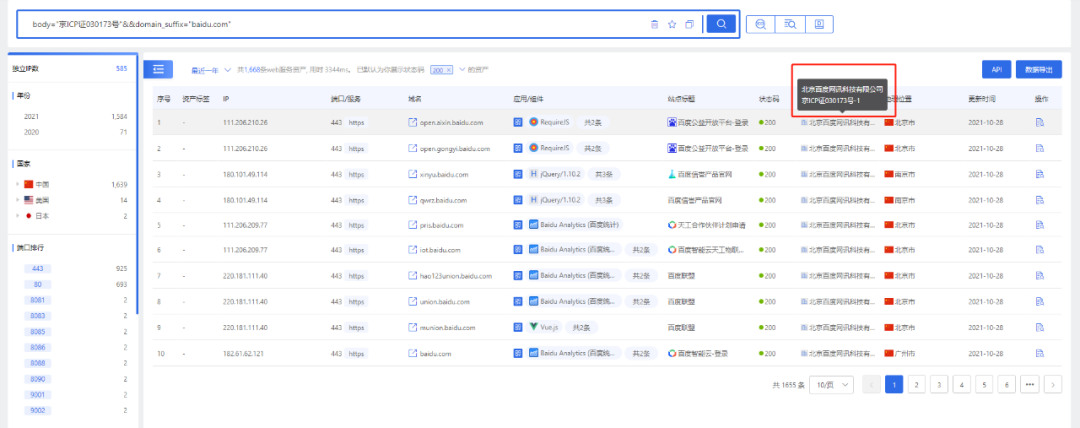Open external link icon for xinyu.baidu.com
Image resolution: width=1080 pixels, height=428 pixels.
(413, 174)
